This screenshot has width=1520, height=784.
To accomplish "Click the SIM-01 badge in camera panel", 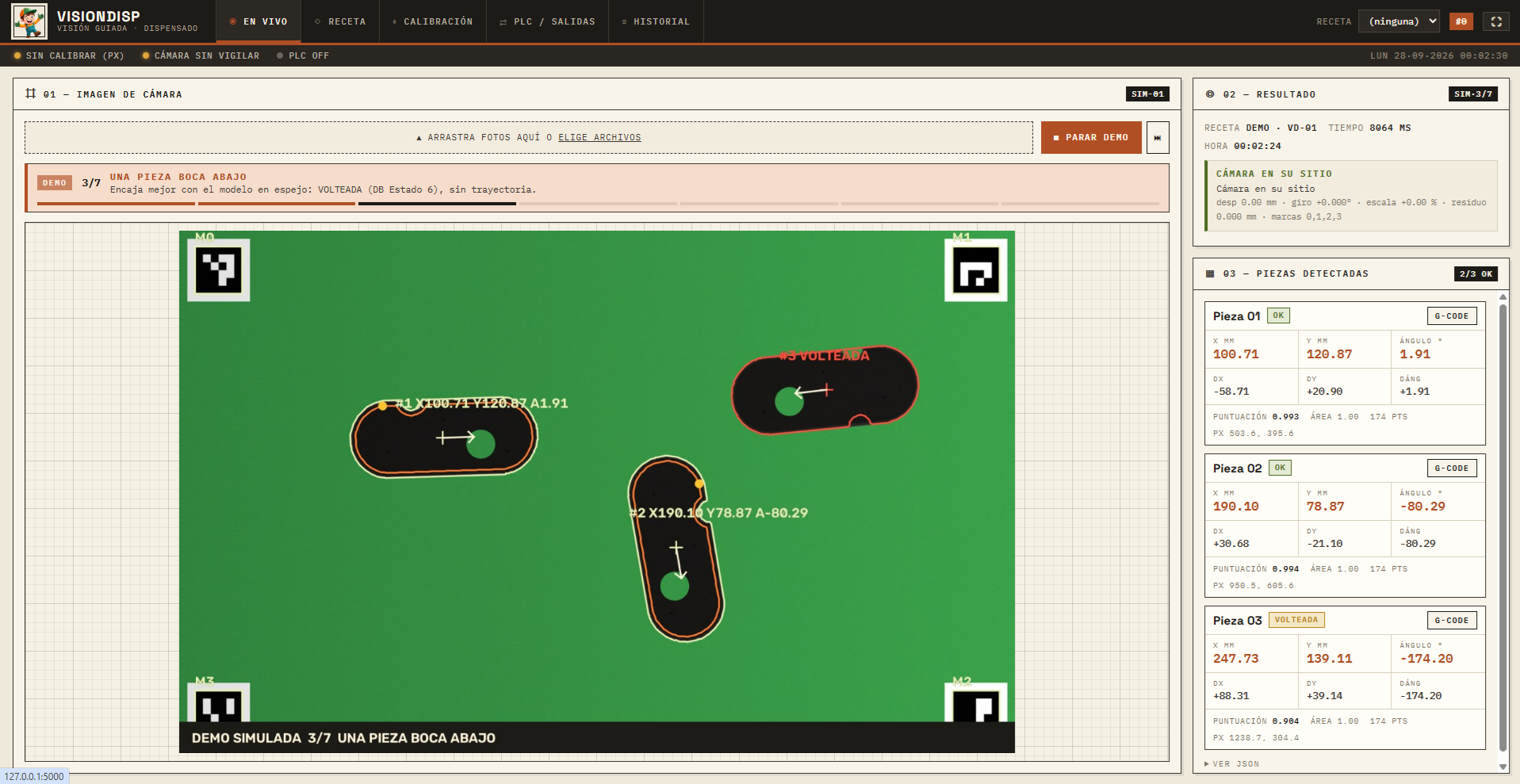I will pyautogui.click(x=1147, y=94).
